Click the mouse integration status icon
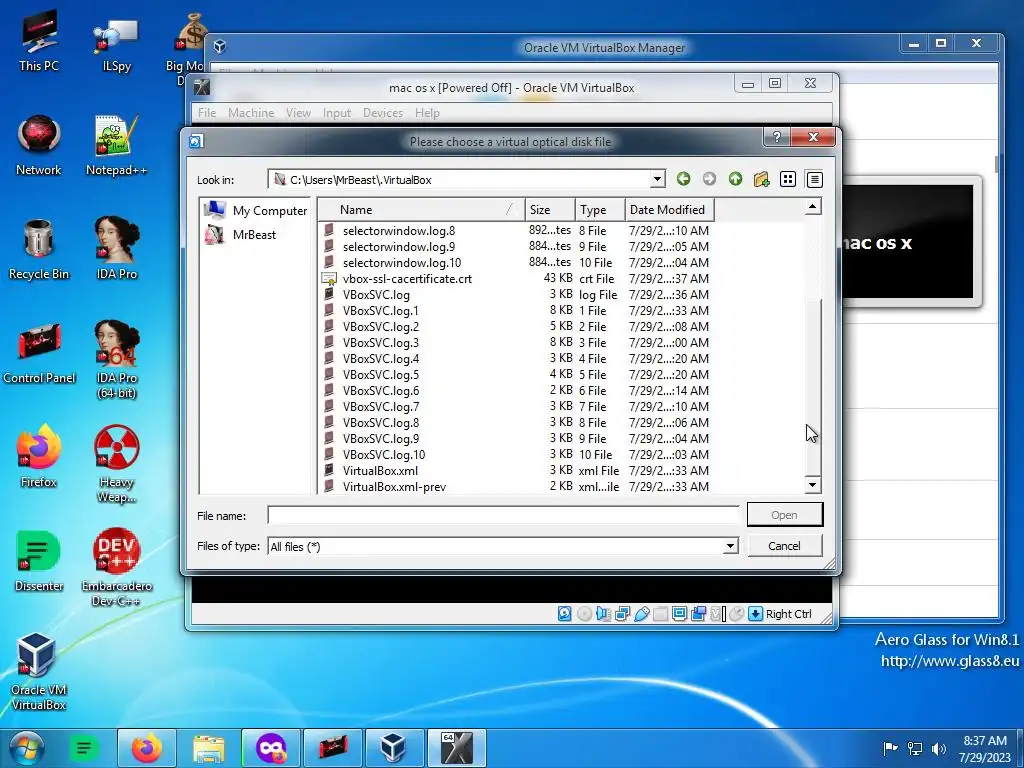1024x768 pixels. [x=737, y=614]
